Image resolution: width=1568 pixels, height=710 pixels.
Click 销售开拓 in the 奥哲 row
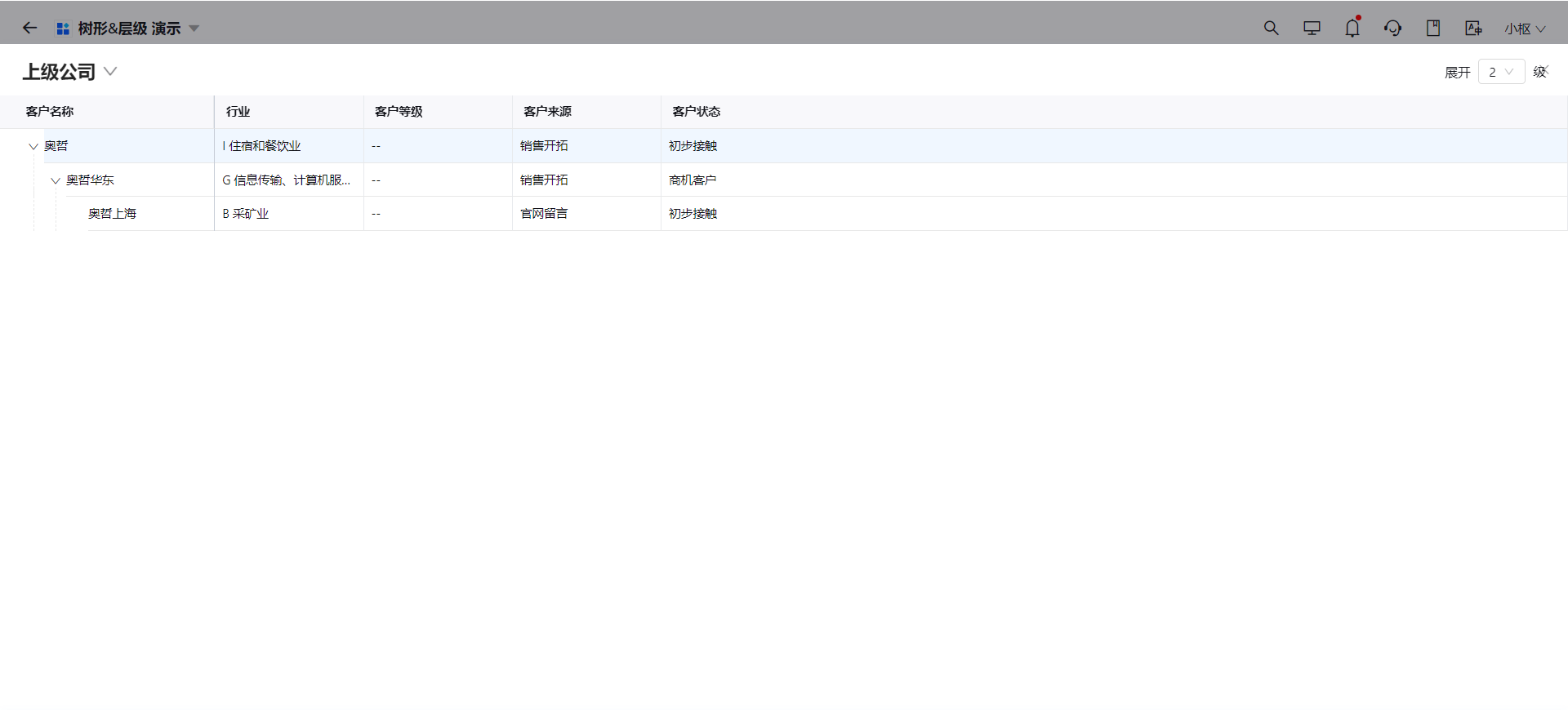[544, 145]
